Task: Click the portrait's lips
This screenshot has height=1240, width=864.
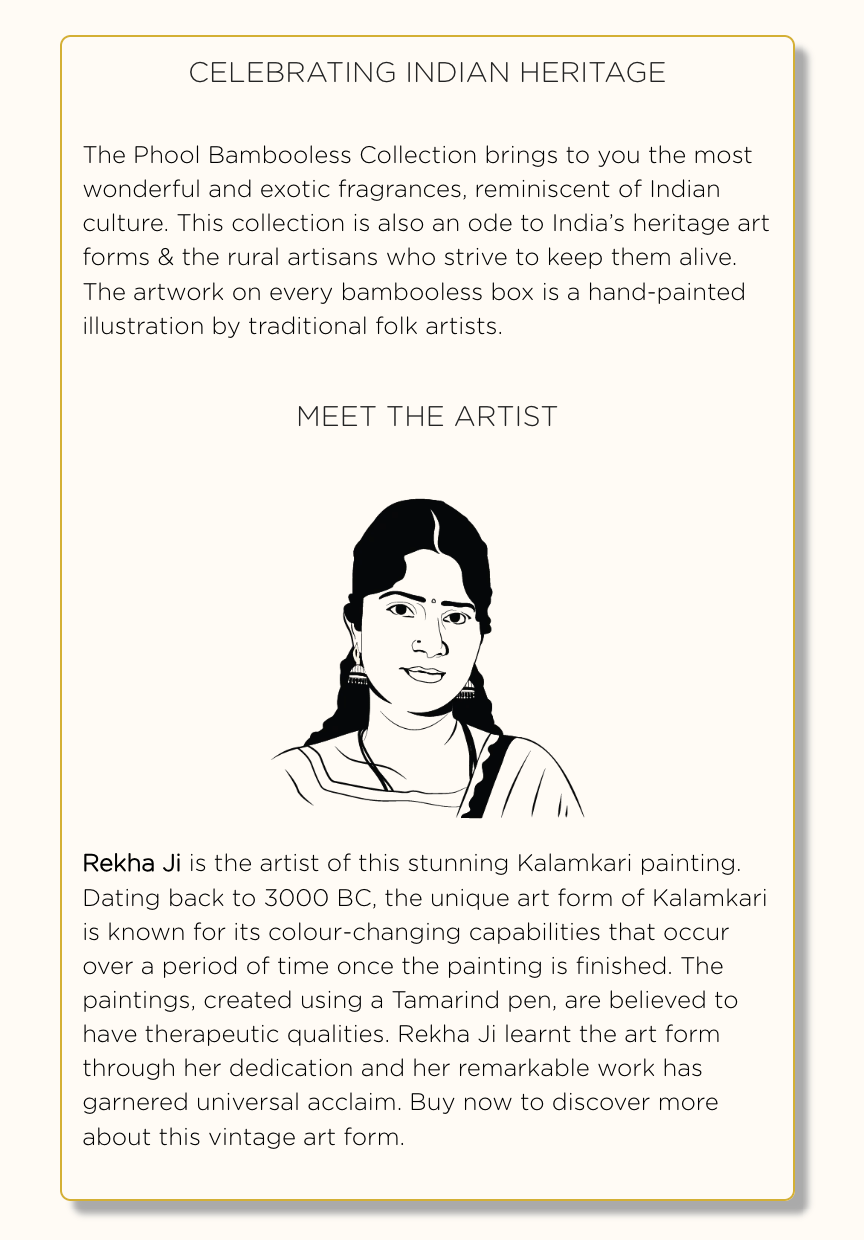Action: pyautogui.click(x=424, y=674)
